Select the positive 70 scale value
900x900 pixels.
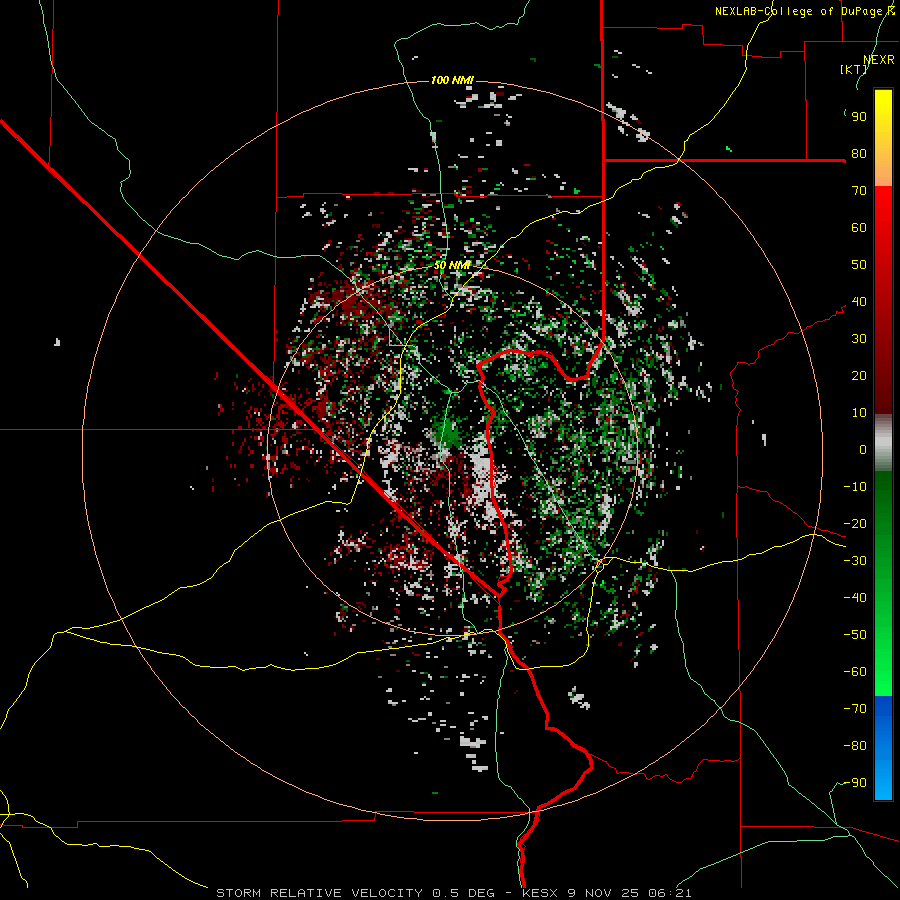(x=859, y=191)
